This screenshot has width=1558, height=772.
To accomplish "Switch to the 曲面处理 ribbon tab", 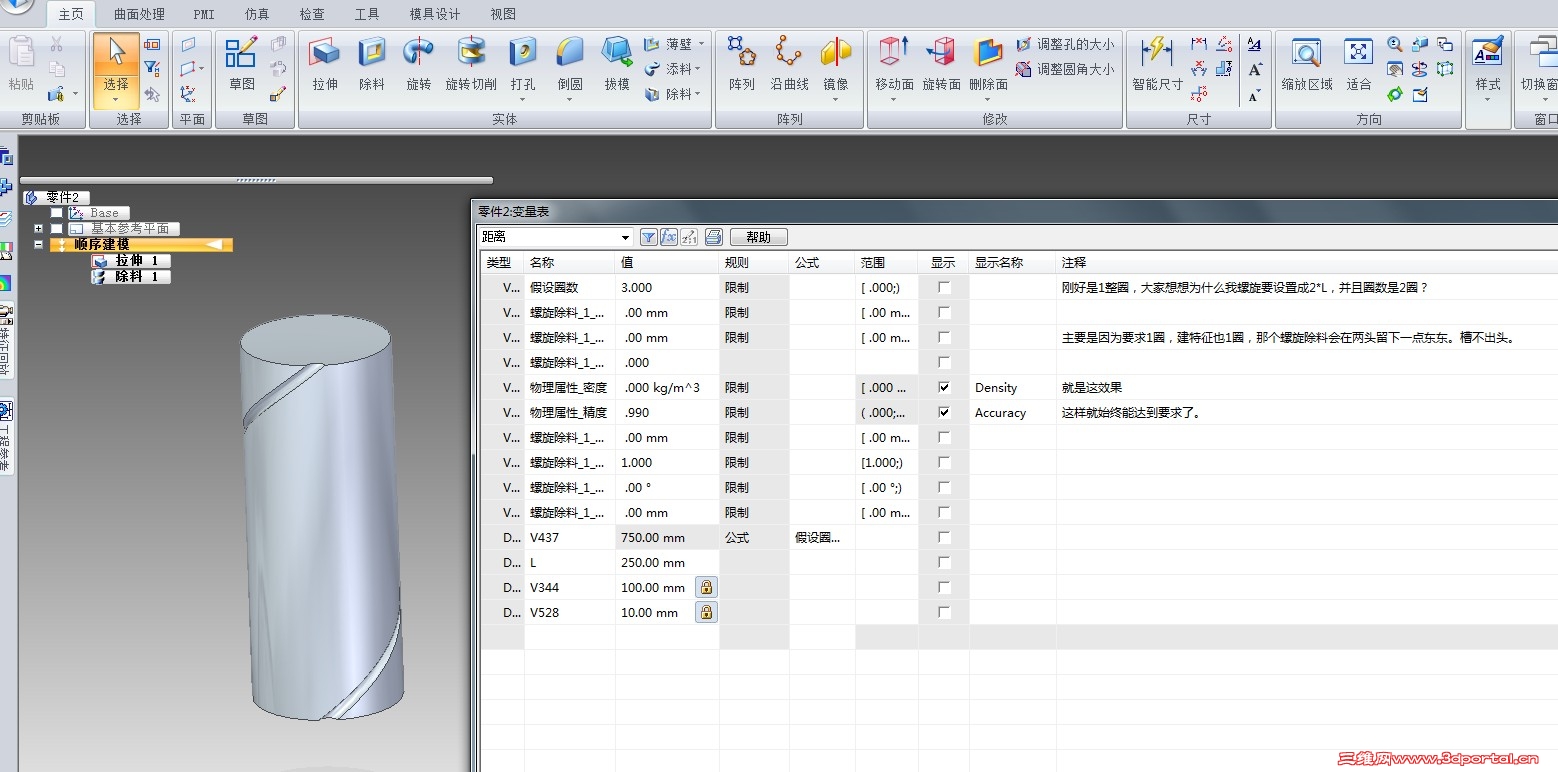I will tap(139, 14).
